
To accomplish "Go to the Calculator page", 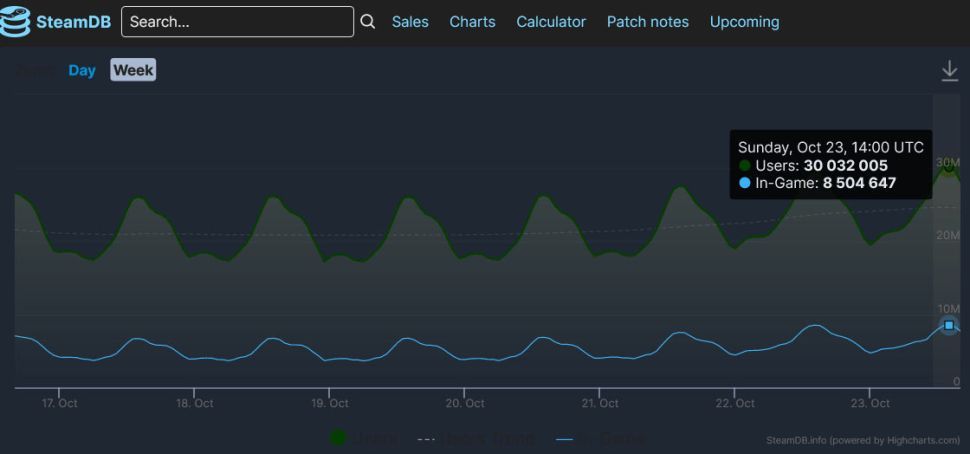I will [551, 22].
